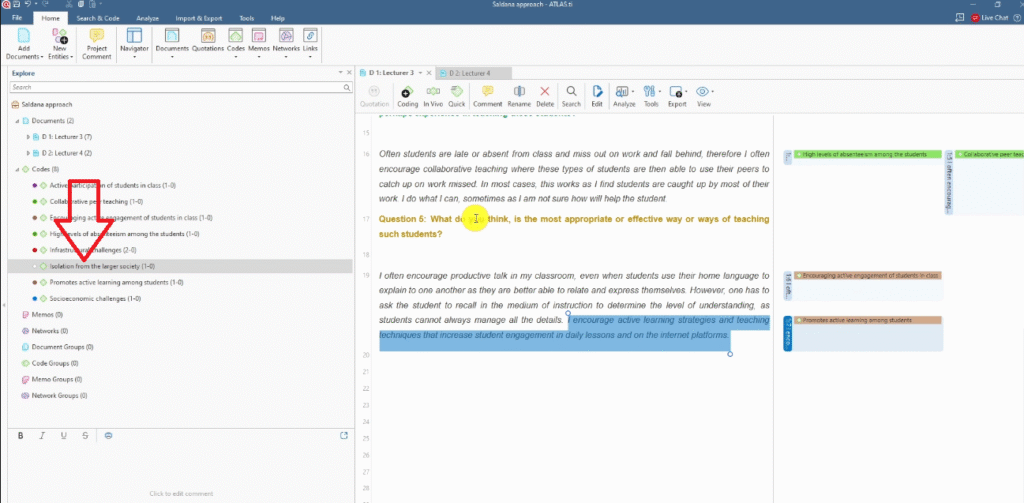Click the Rename icon in document toolbar

519,92
